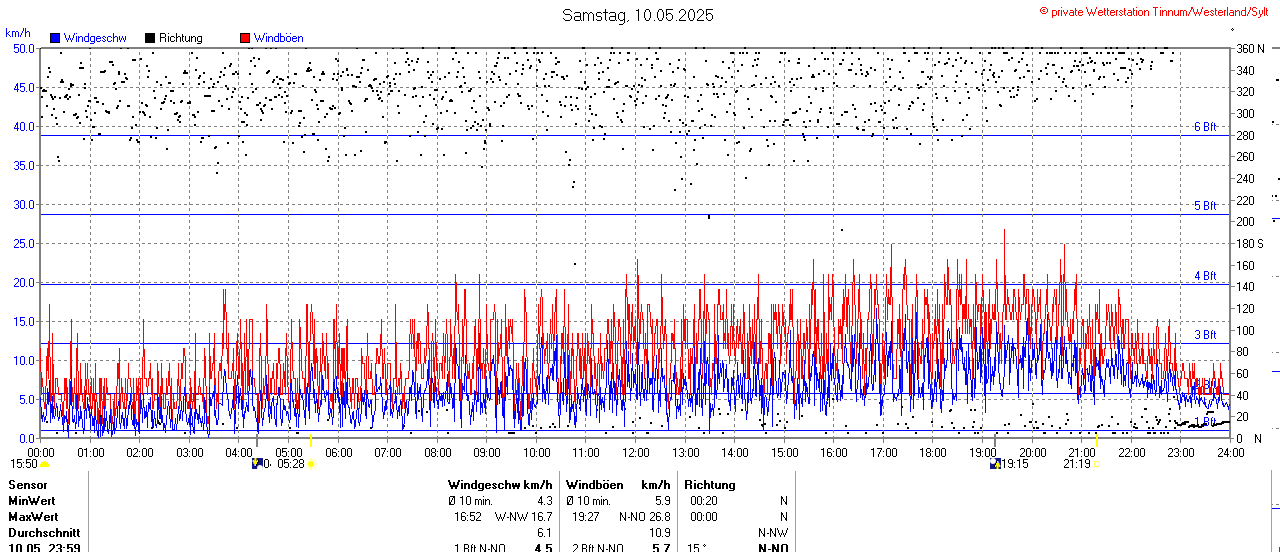Click the Windgeschw km/h column header
This screenshot has width=1280, height=552.
(500, 485)
